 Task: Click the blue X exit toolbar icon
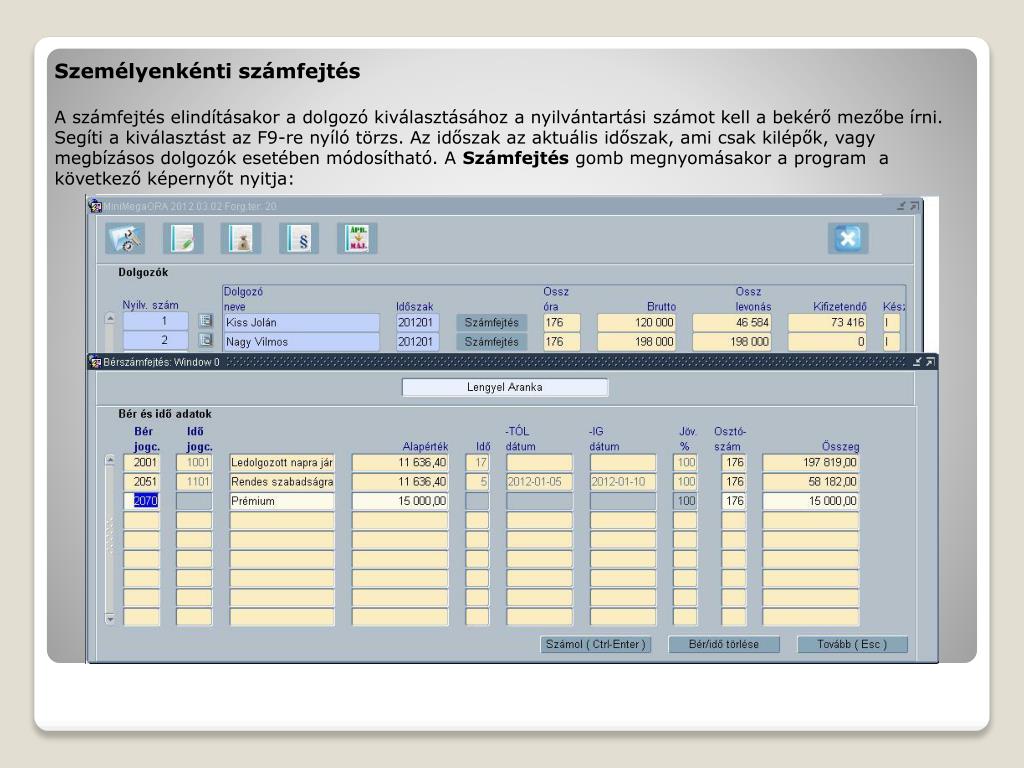848,238
